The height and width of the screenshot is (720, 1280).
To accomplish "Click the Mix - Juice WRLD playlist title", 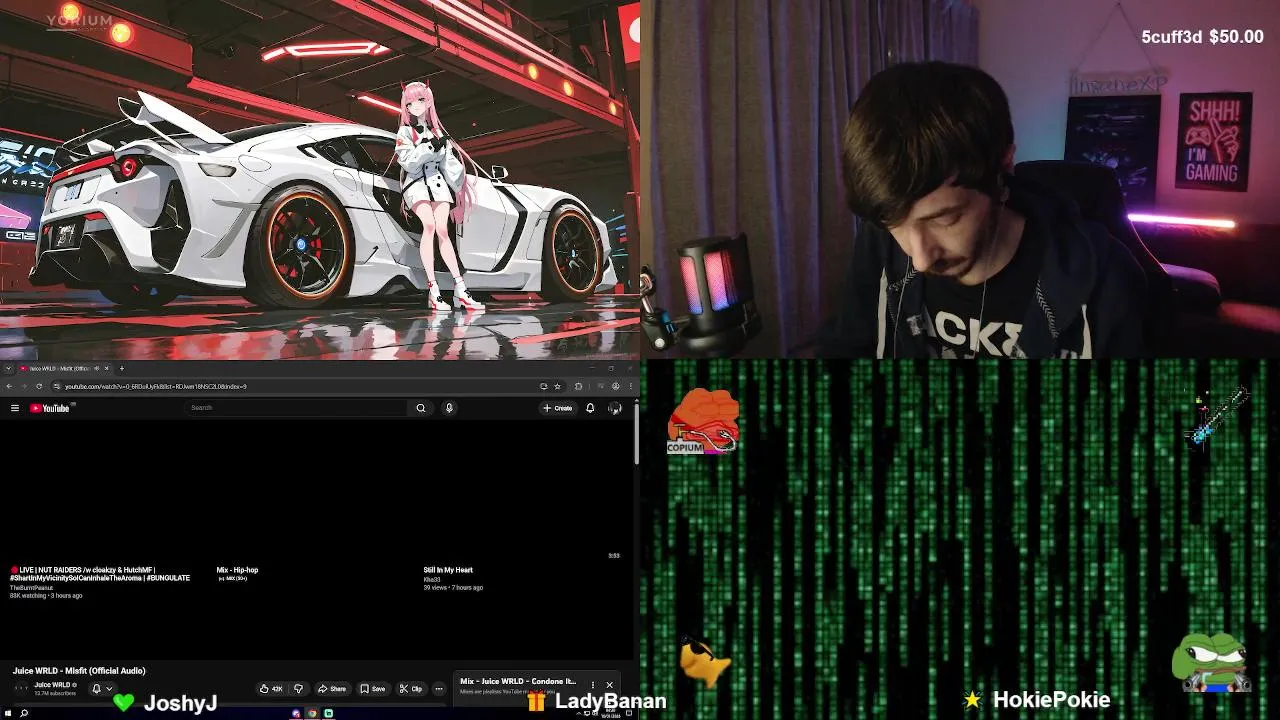I will coord(518,681).
